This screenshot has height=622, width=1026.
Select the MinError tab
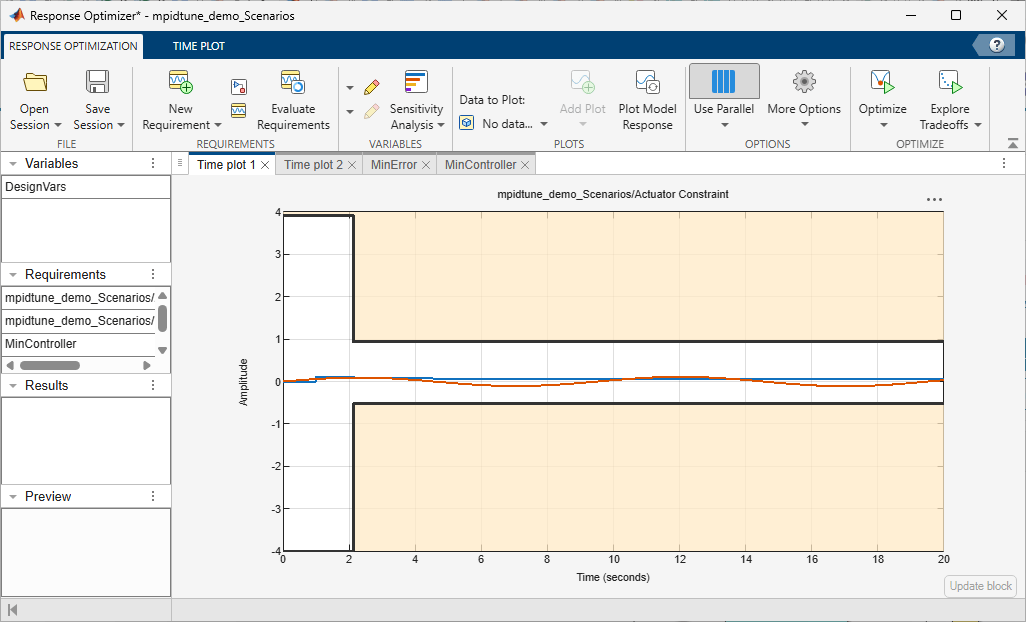coord(393,165)
